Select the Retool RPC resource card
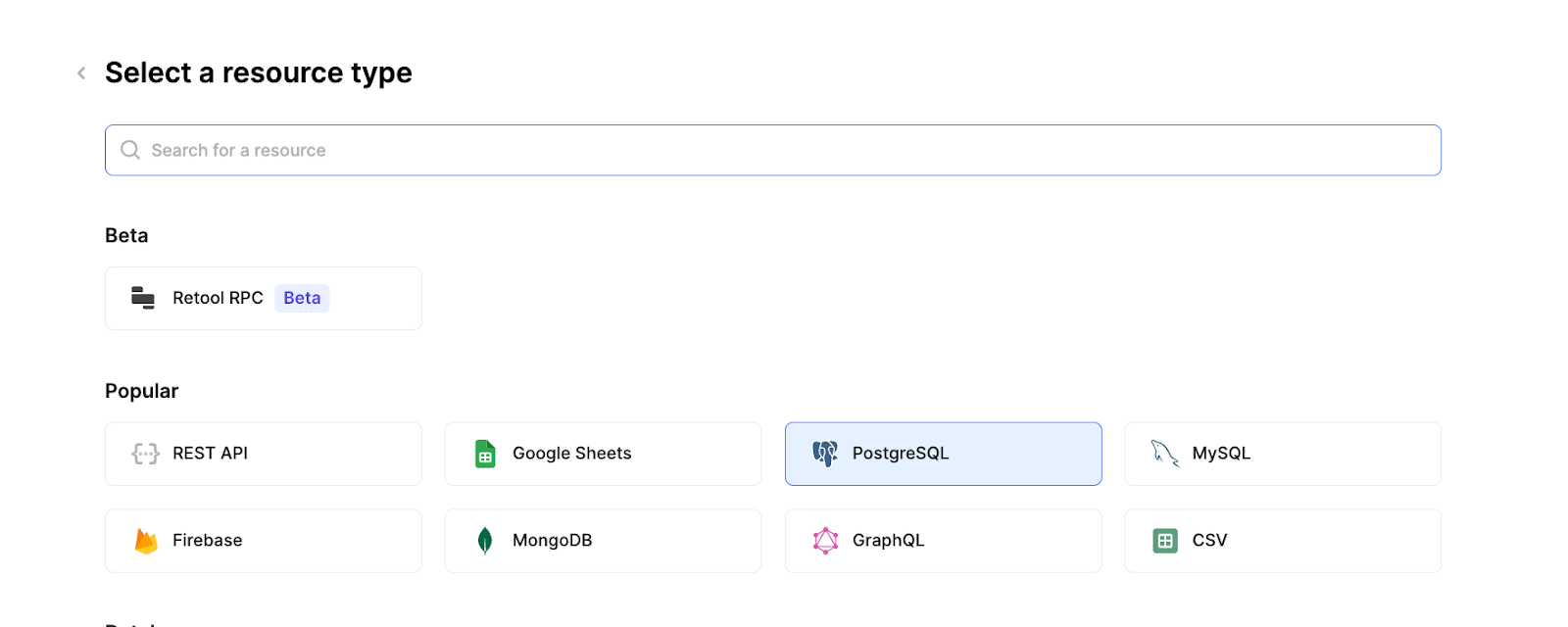Screen dimensions: 1568x627 [263, 298]
